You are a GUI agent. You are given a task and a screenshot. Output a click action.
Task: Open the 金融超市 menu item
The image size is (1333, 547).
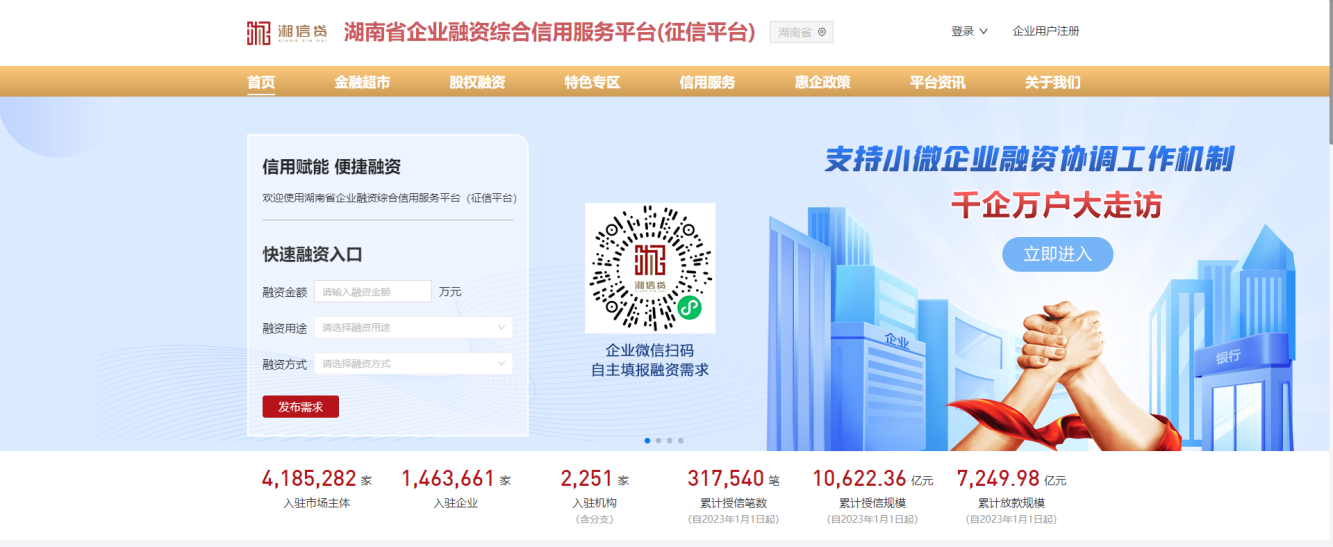point(362,82)
